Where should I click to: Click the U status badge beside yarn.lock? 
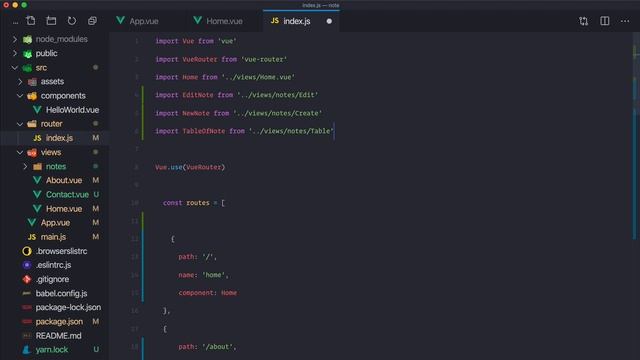96,350
